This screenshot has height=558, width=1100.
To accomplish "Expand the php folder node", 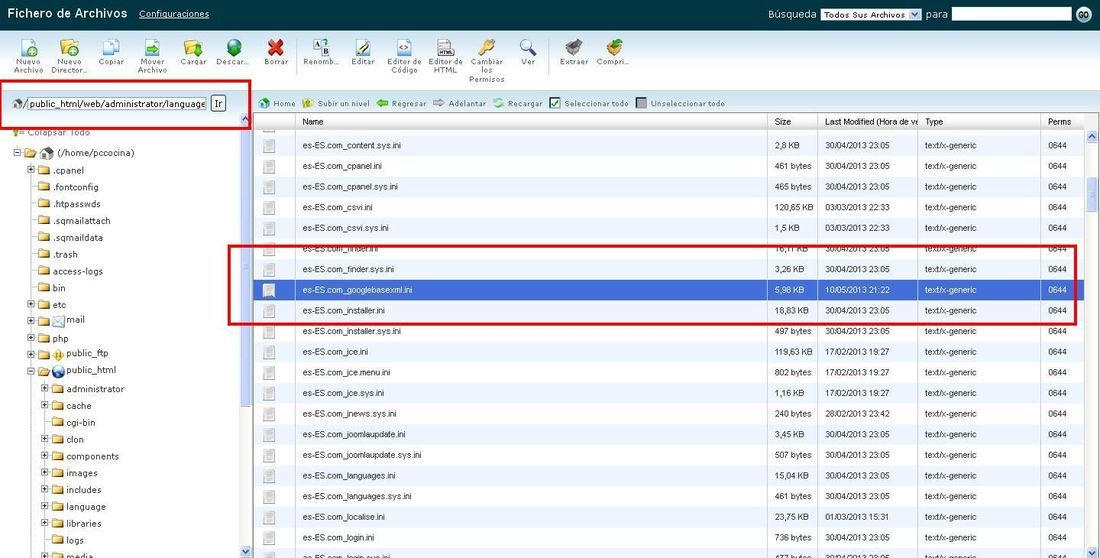I will [31, 338].
